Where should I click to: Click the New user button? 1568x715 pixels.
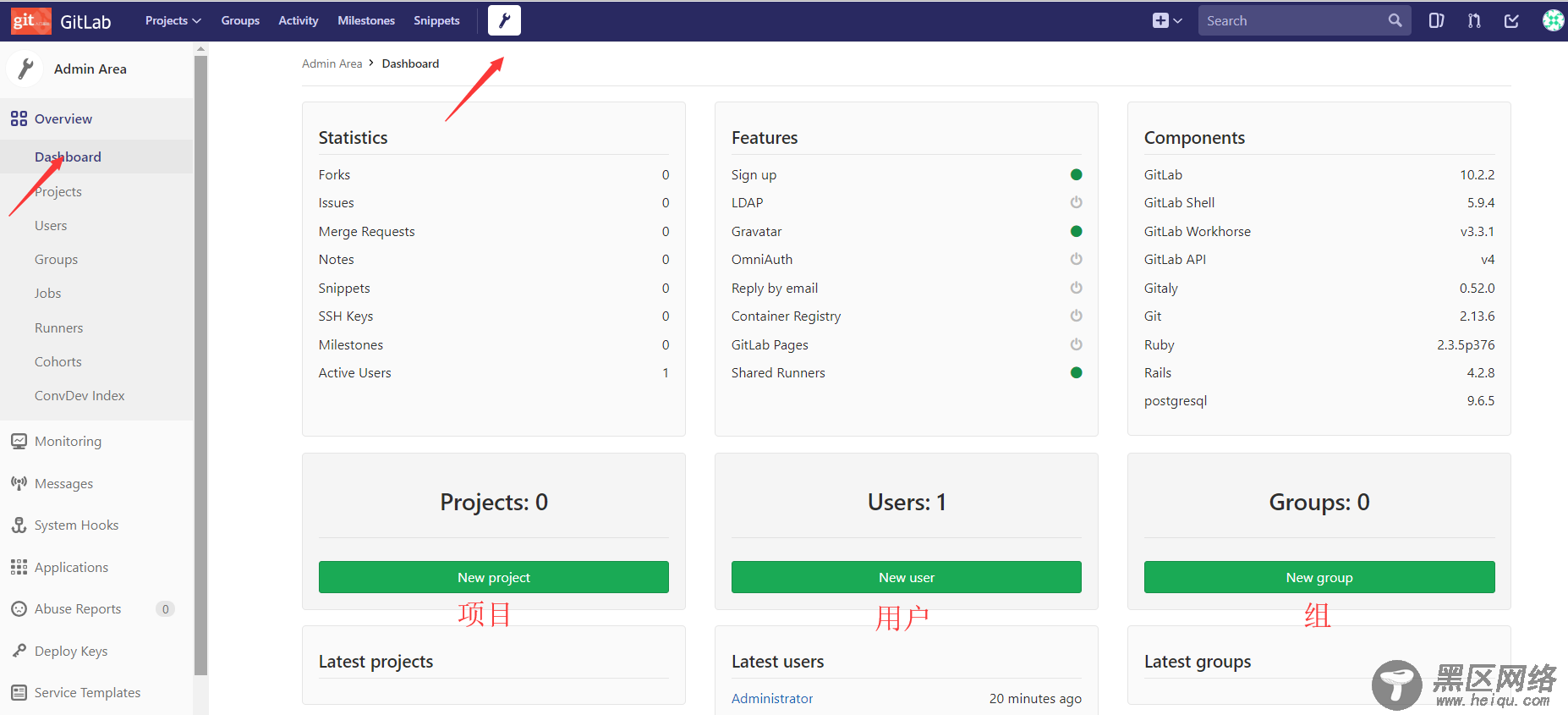907,577
